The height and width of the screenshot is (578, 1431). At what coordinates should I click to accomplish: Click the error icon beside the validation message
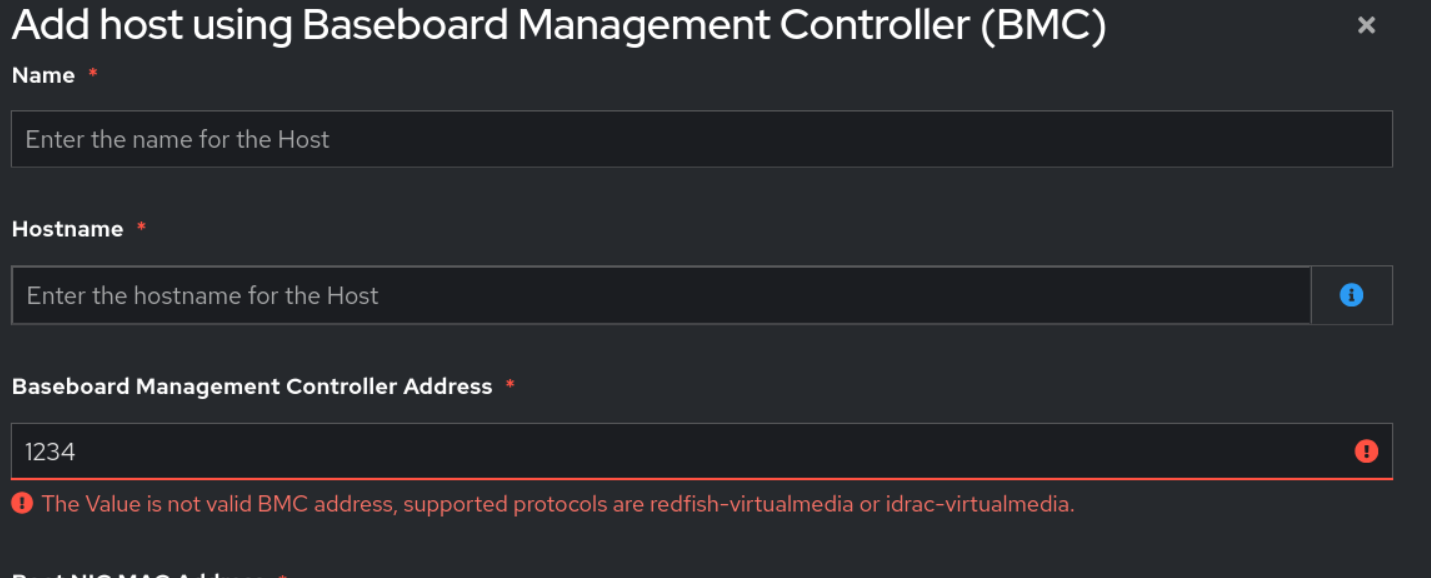tap(22, 503)
